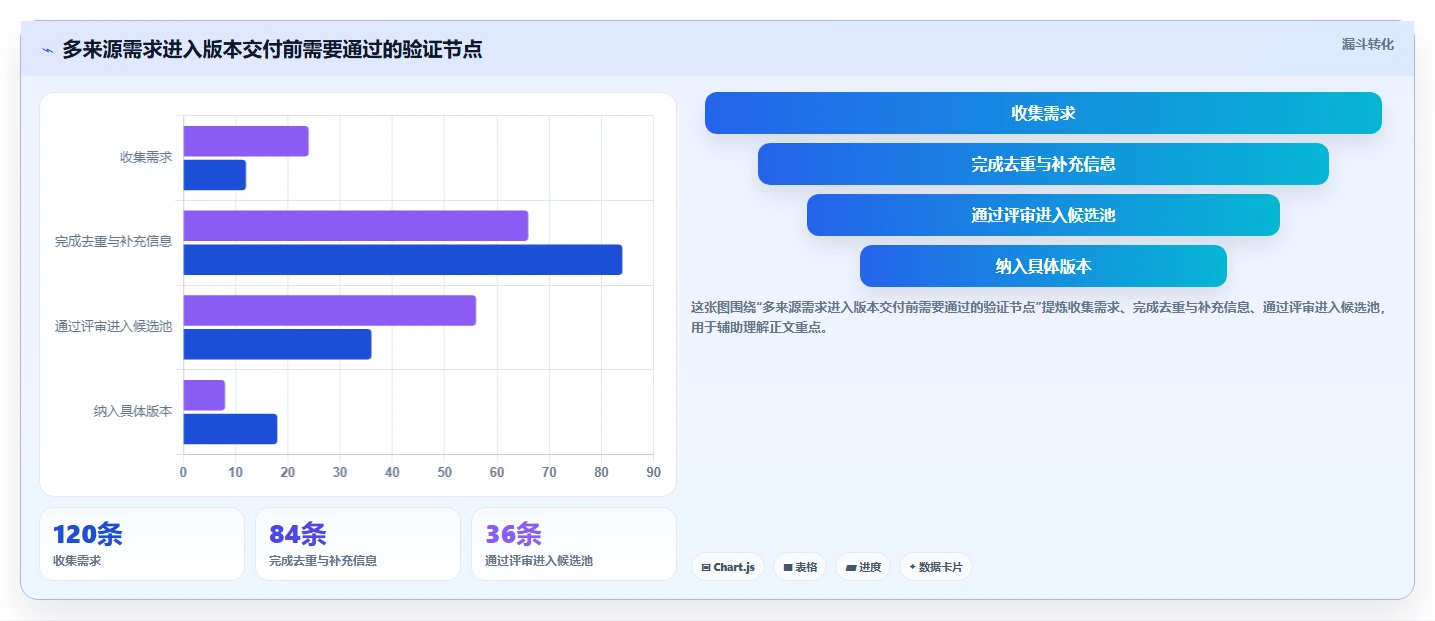1435x621 pixels.
Task: Click x-axis tick label 70
Action: click(549, 473)
